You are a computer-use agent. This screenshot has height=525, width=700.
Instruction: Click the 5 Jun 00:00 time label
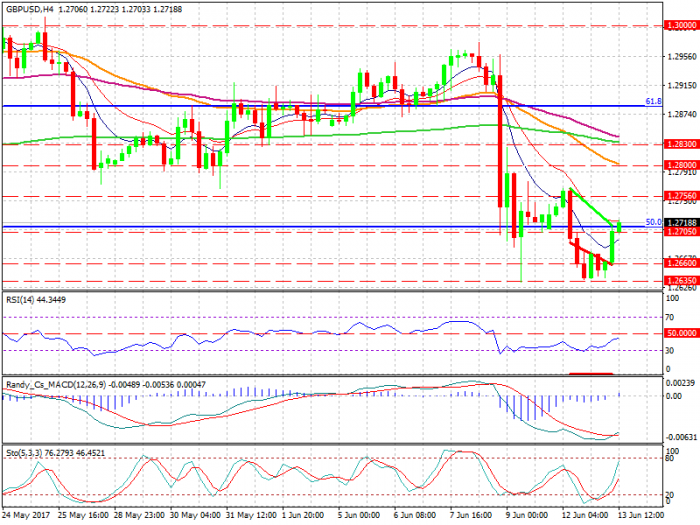(x=359, y=515)
